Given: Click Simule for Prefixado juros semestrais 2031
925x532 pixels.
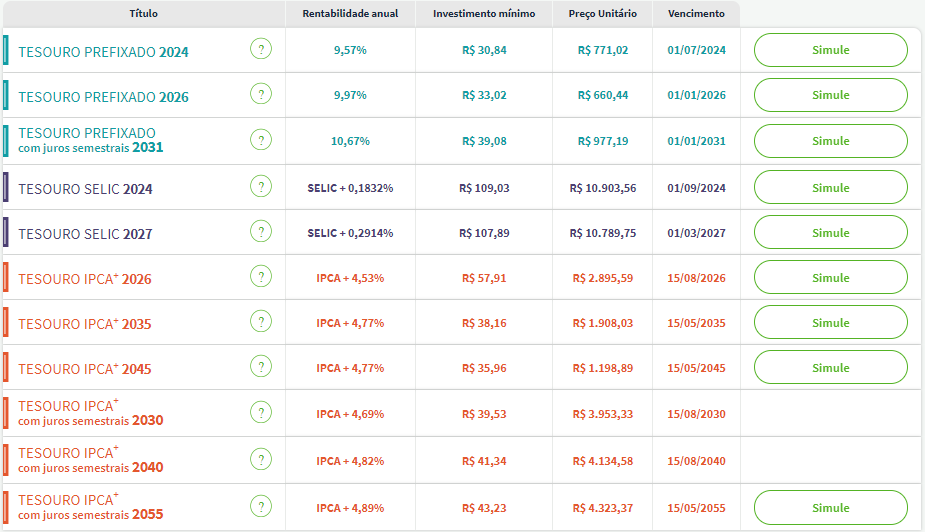Looking at the screenshot, I should (831, 141).
